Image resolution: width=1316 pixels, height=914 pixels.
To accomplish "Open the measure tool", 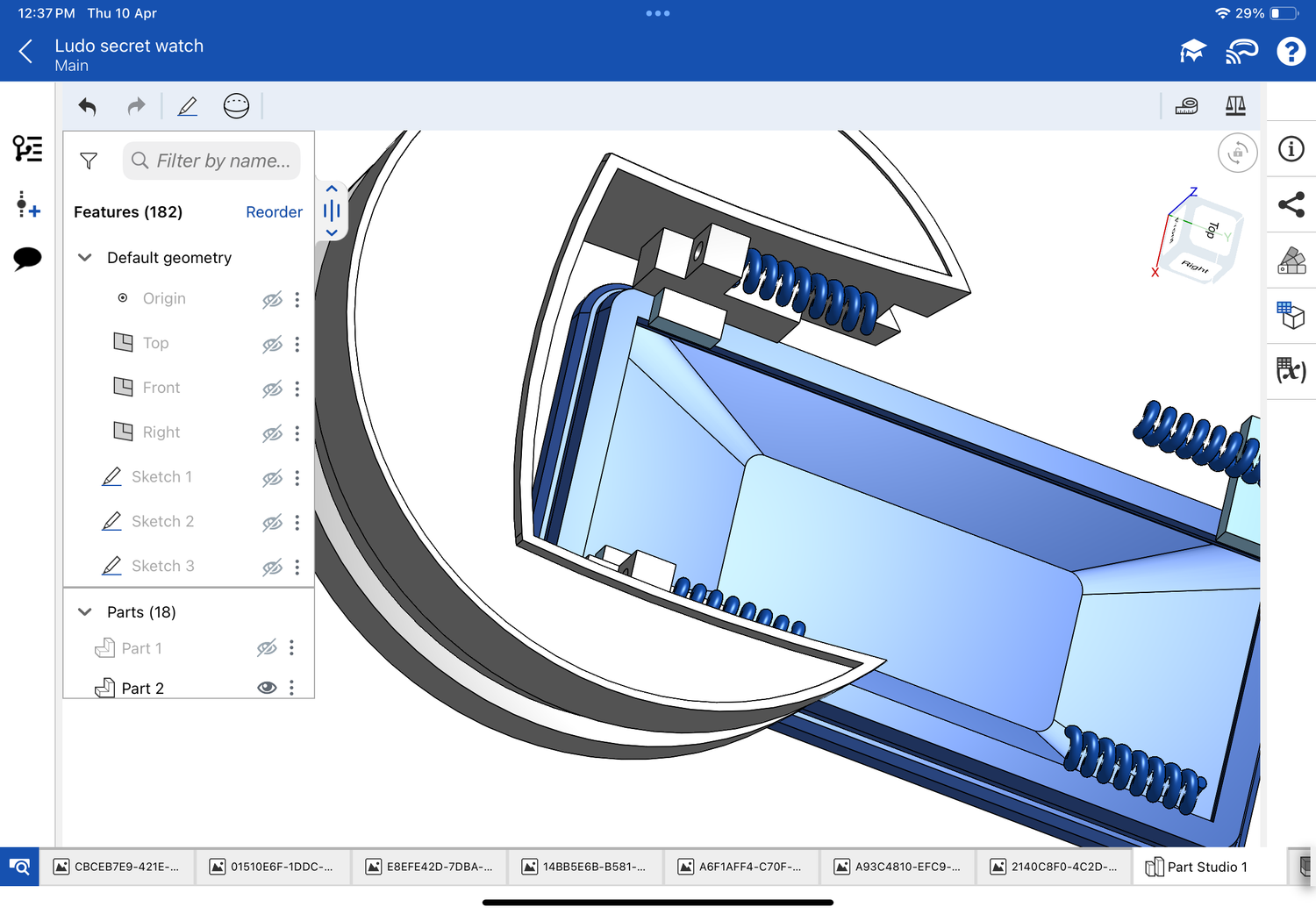I will coord(1186,106).
